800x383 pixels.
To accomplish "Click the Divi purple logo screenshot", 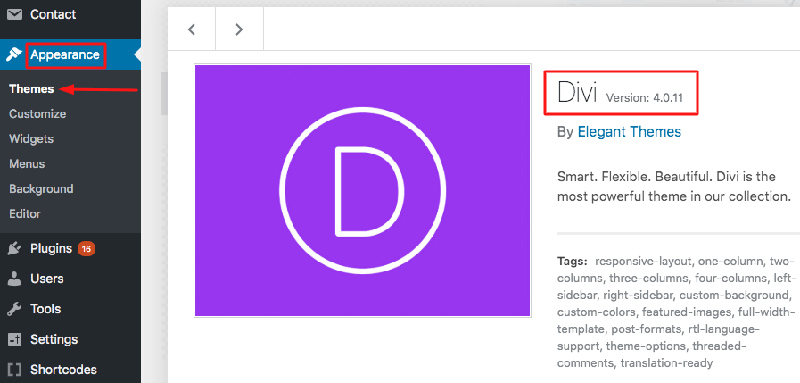I will click(x=363, y=190).
